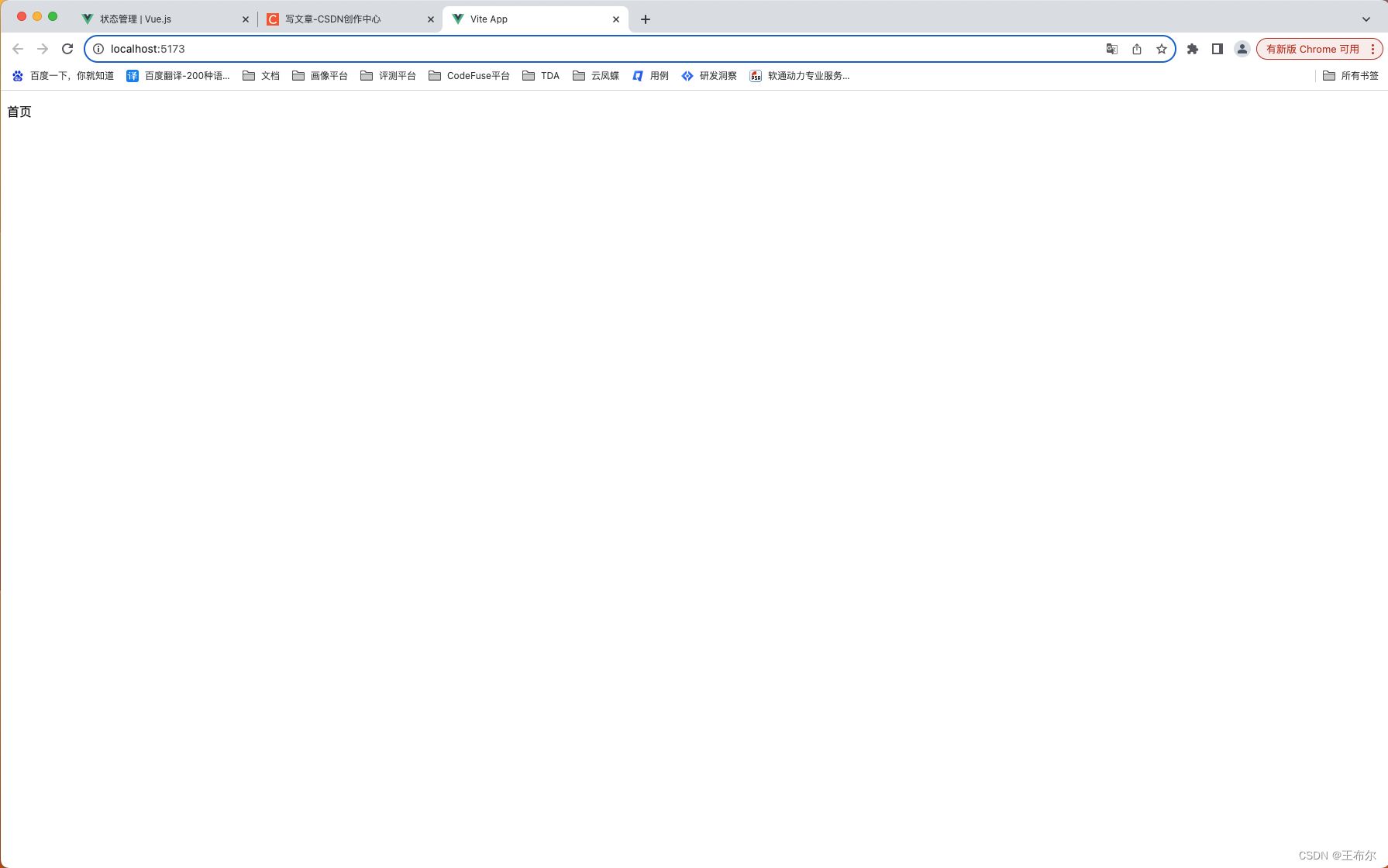Close the Vite App tab
1388x868 pixels.
pos(616,19)
